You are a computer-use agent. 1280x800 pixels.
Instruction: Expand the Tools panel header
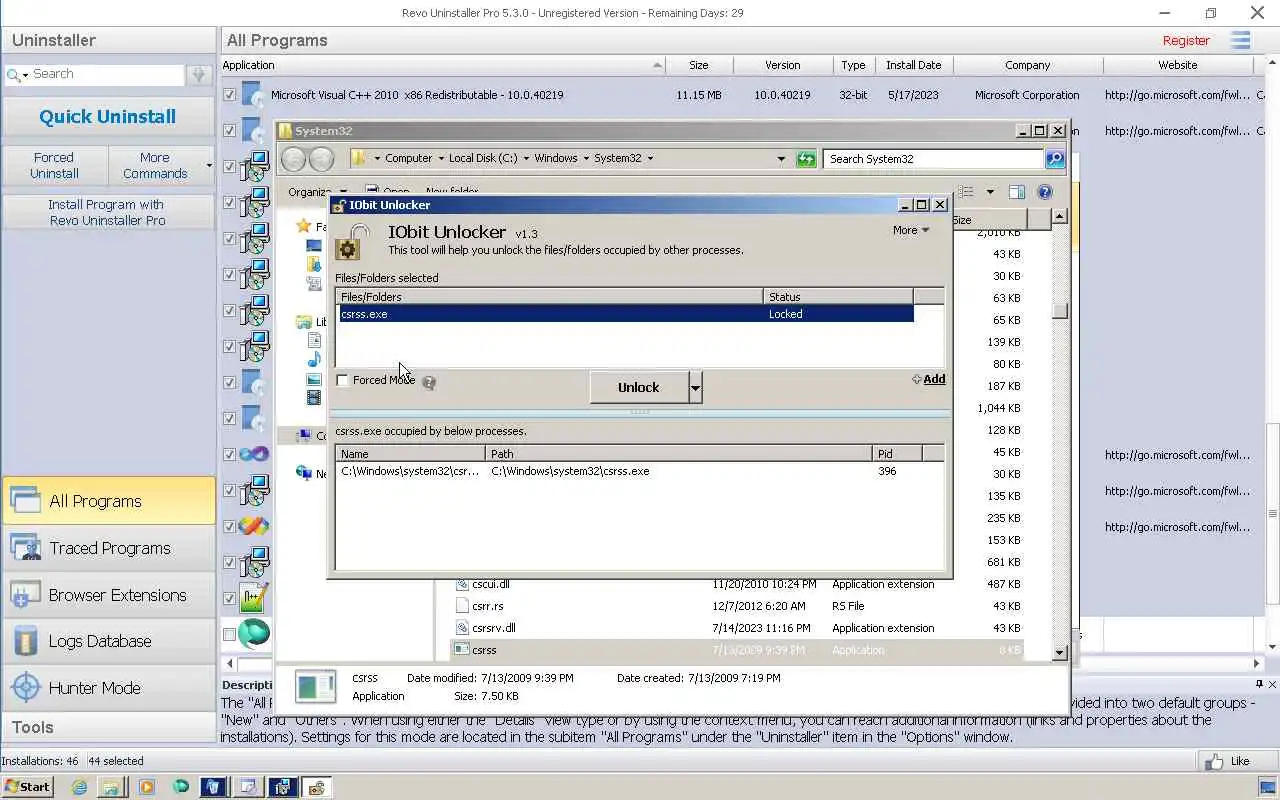pos(108,727)
